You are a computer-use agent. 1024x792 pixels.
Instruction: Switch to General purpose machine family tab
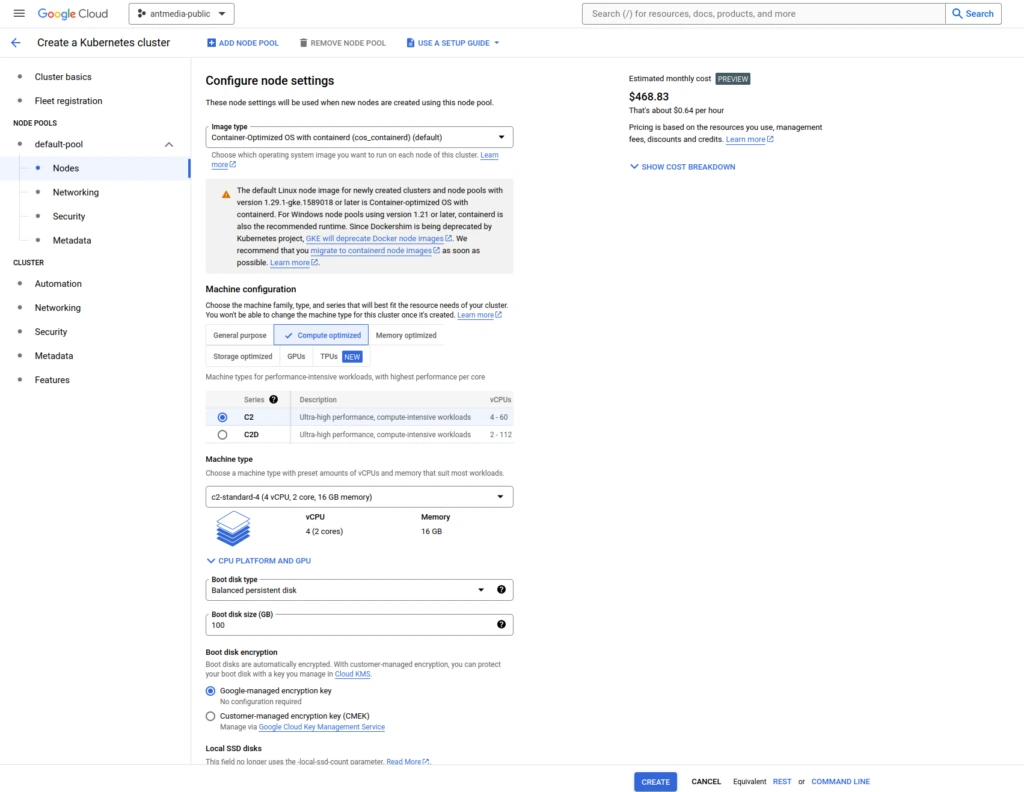[x=240, y=335]
